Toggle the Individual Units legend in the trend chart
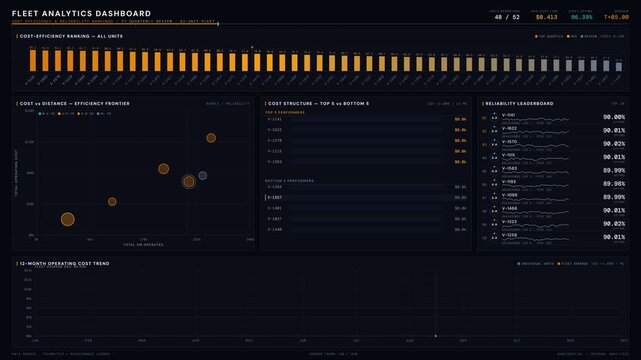The width and height of the screenshot is (641, 360). (x=536, y=264)
